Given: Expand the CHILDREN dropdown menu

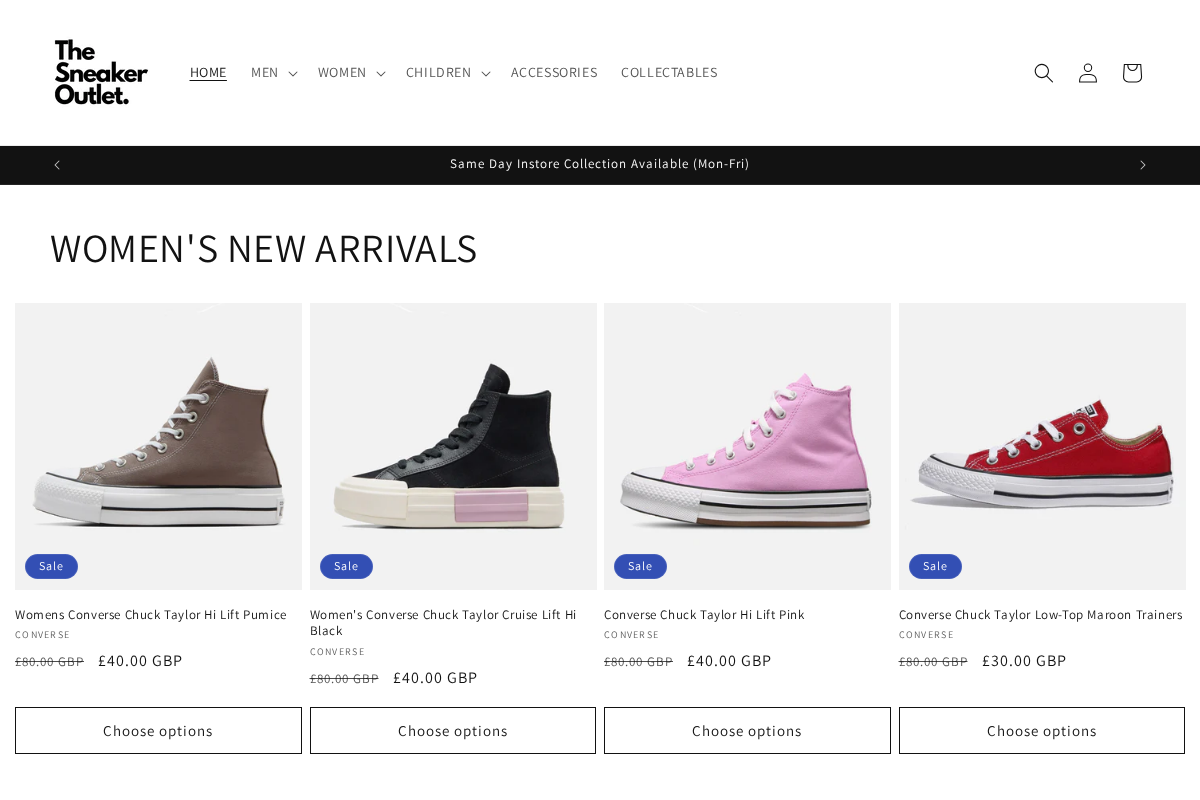Looking at the screenshot, I should coord(446,72).
